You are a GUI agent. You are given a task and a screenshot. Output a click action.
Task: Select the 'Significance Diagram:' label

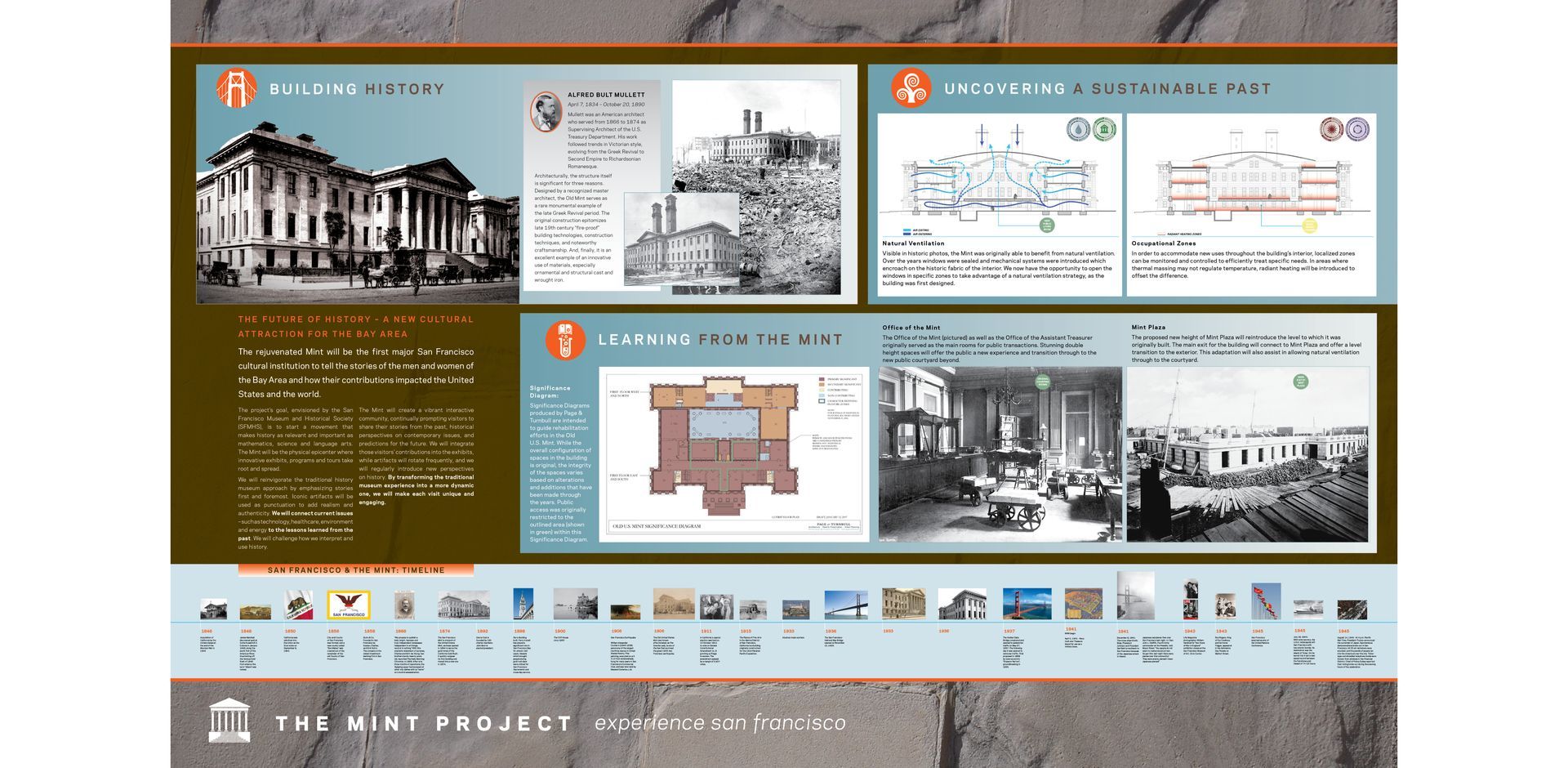point(550,392)
